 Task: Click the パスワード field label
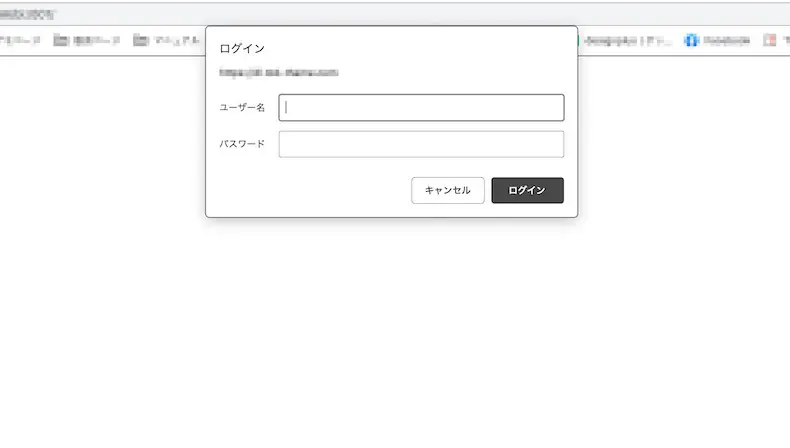pyautogui.click(x=242, y=144)
